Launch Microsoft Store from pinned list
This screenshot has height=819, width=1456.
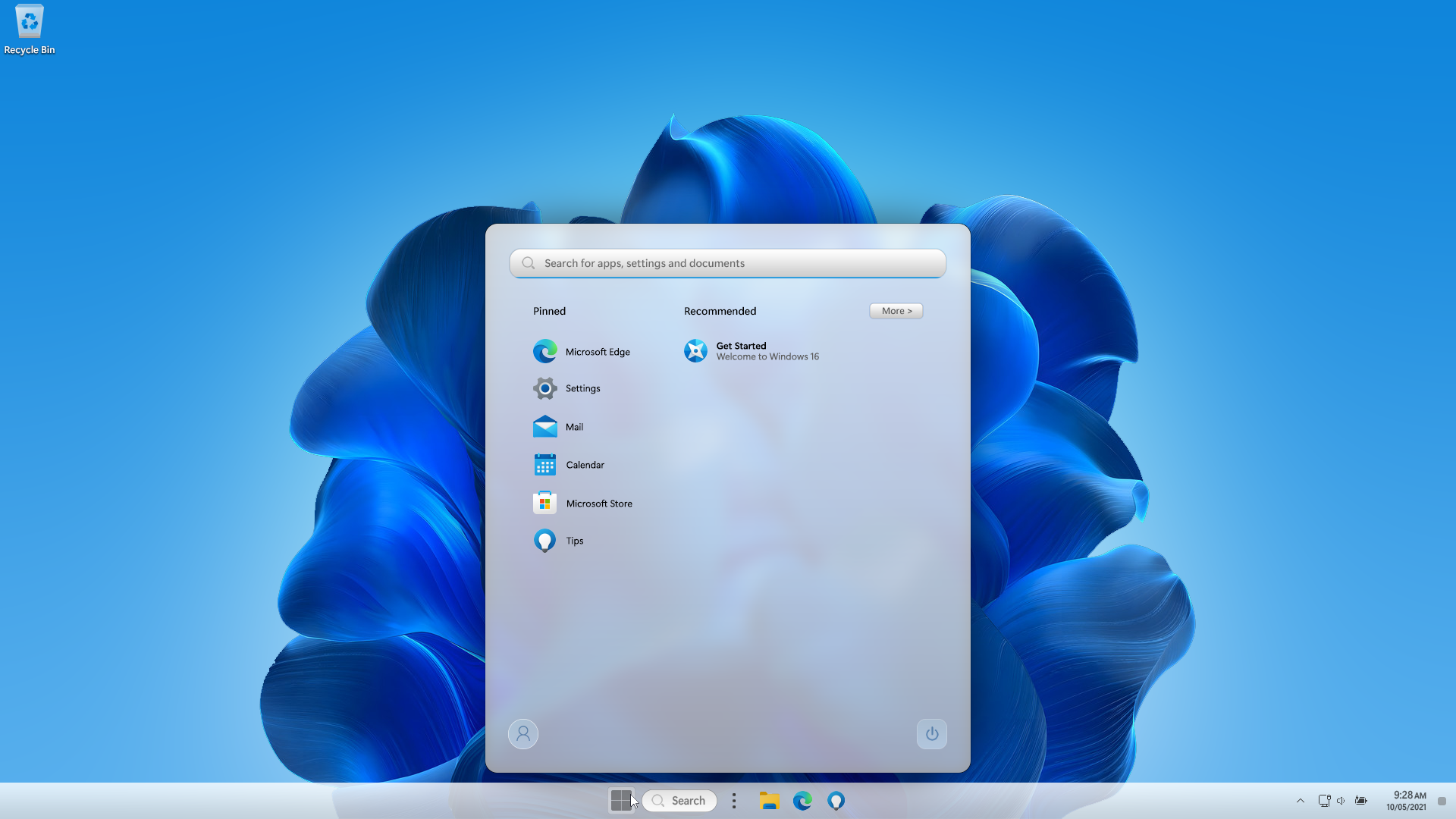tap(582, 503)
